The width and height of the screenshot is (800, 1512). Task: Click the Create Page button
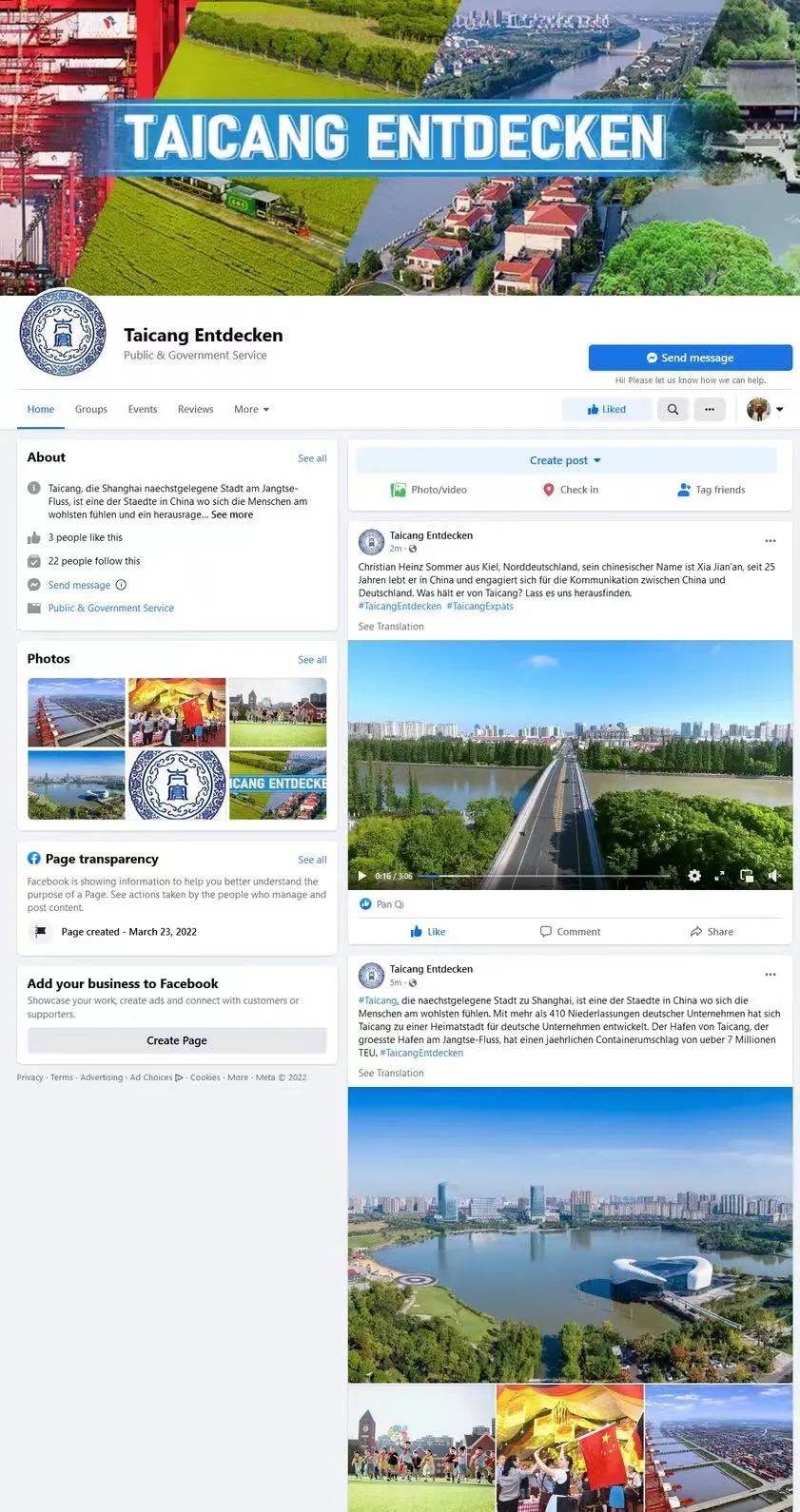tap(177, 1040)
